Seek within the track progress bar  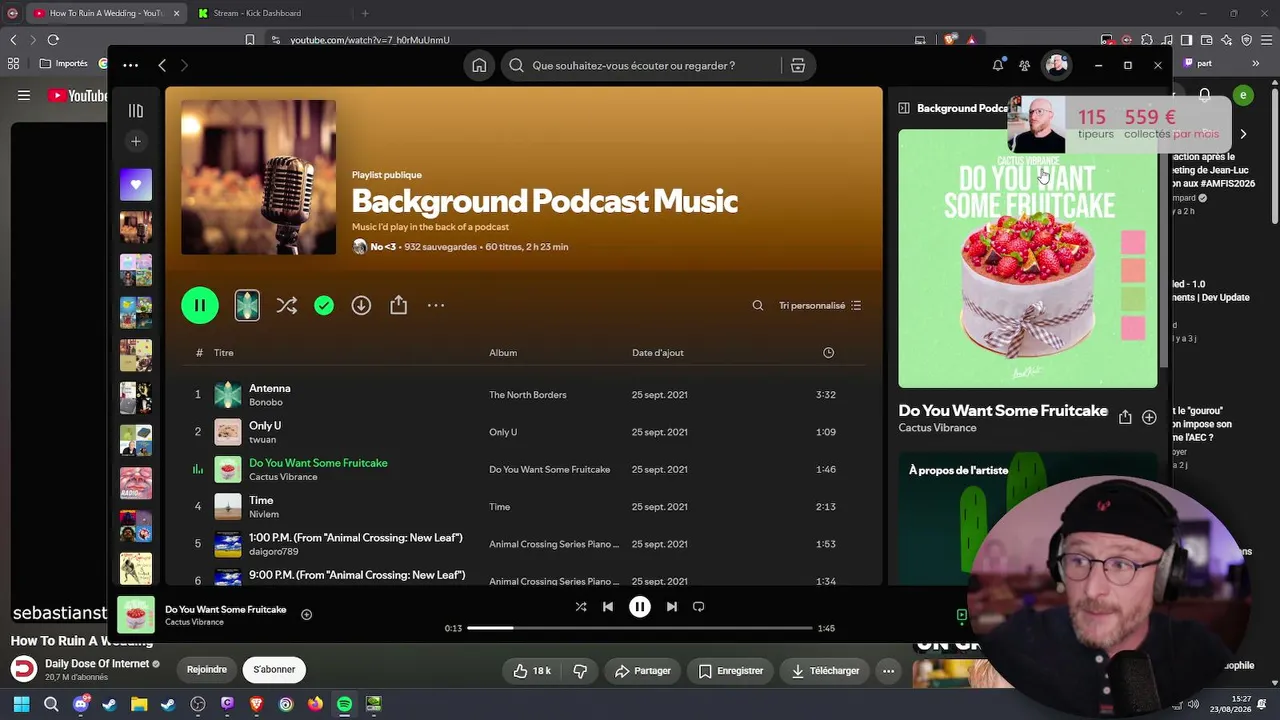[x=640, y=628]
